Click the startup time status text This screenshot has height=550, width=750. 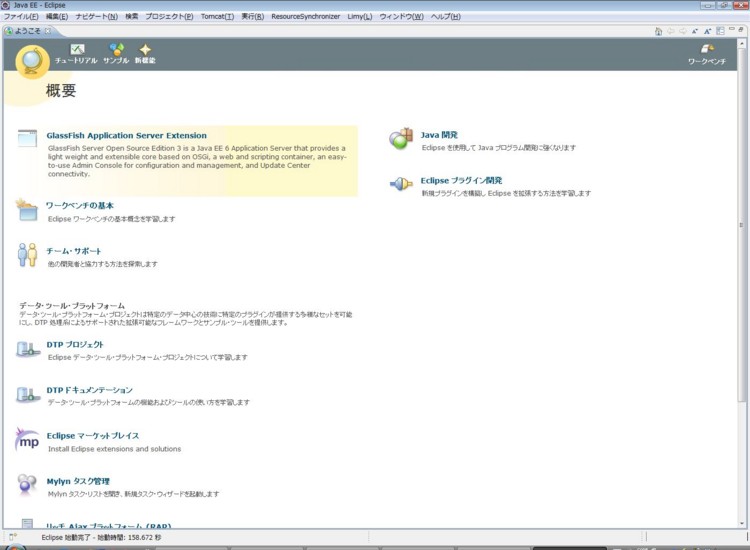click(101, 538)
